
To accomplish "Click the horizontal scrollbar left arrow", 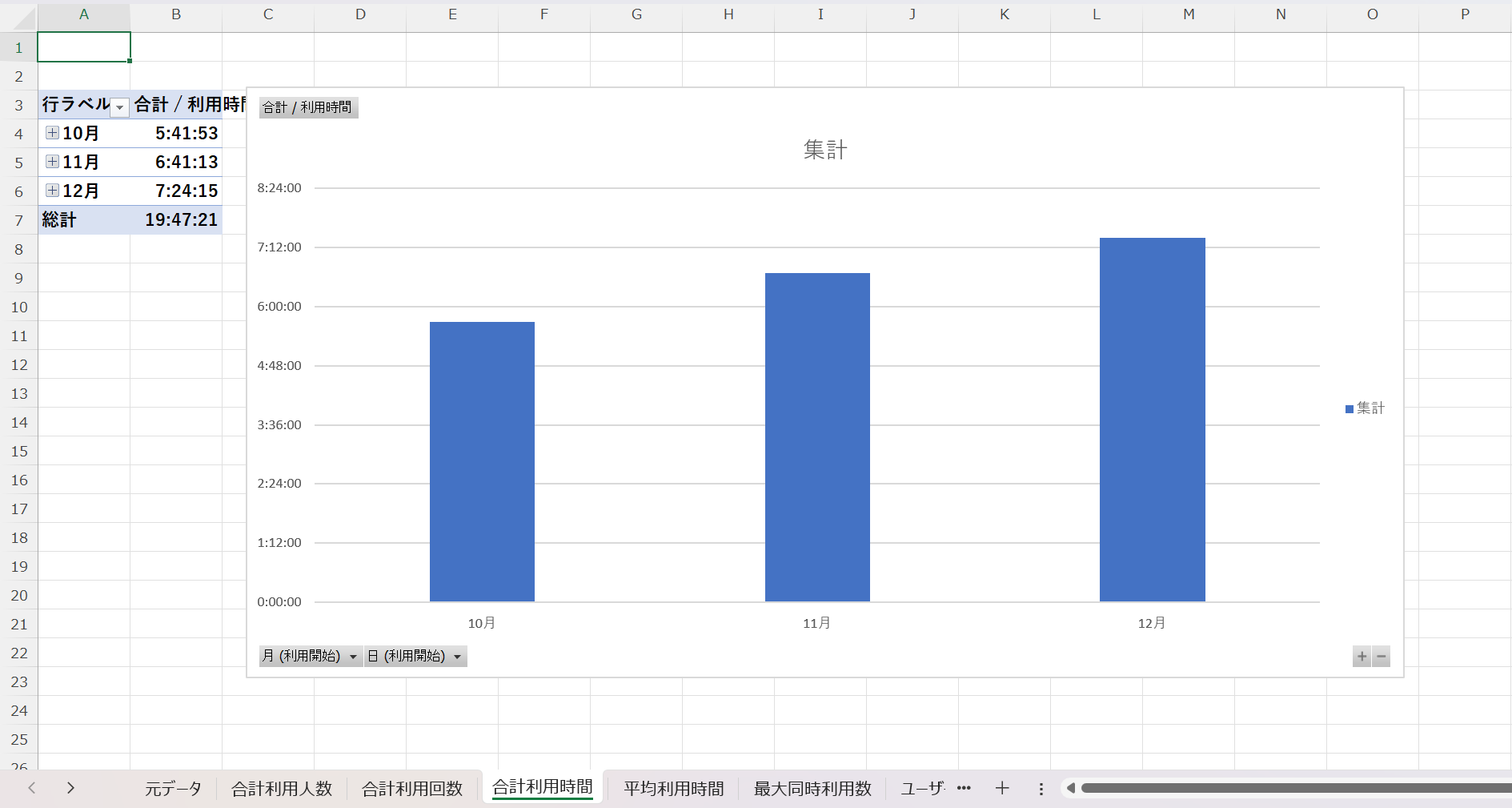I will (x=1071, y=789).
